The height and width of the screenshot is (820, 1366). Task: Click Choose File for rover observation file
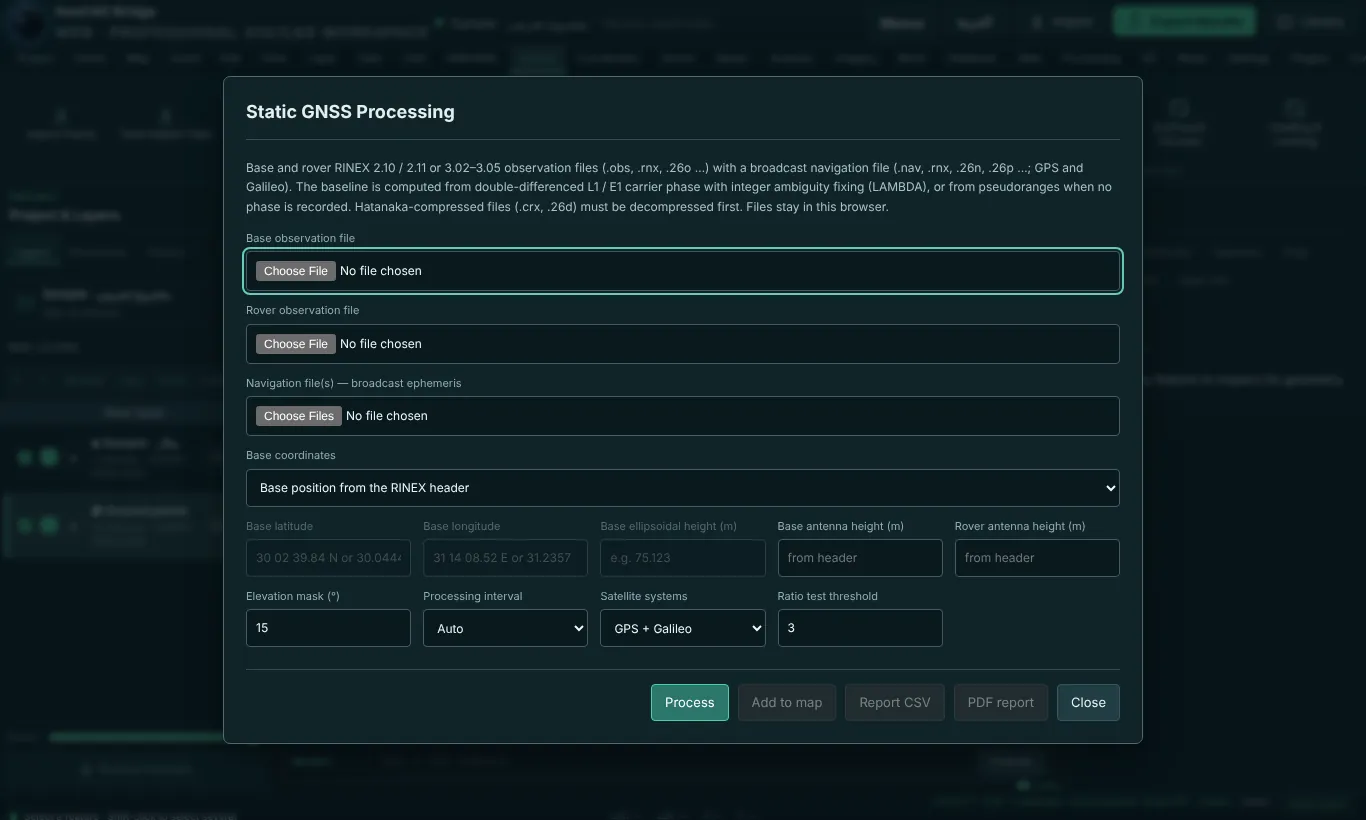click(x=296, y=344)
